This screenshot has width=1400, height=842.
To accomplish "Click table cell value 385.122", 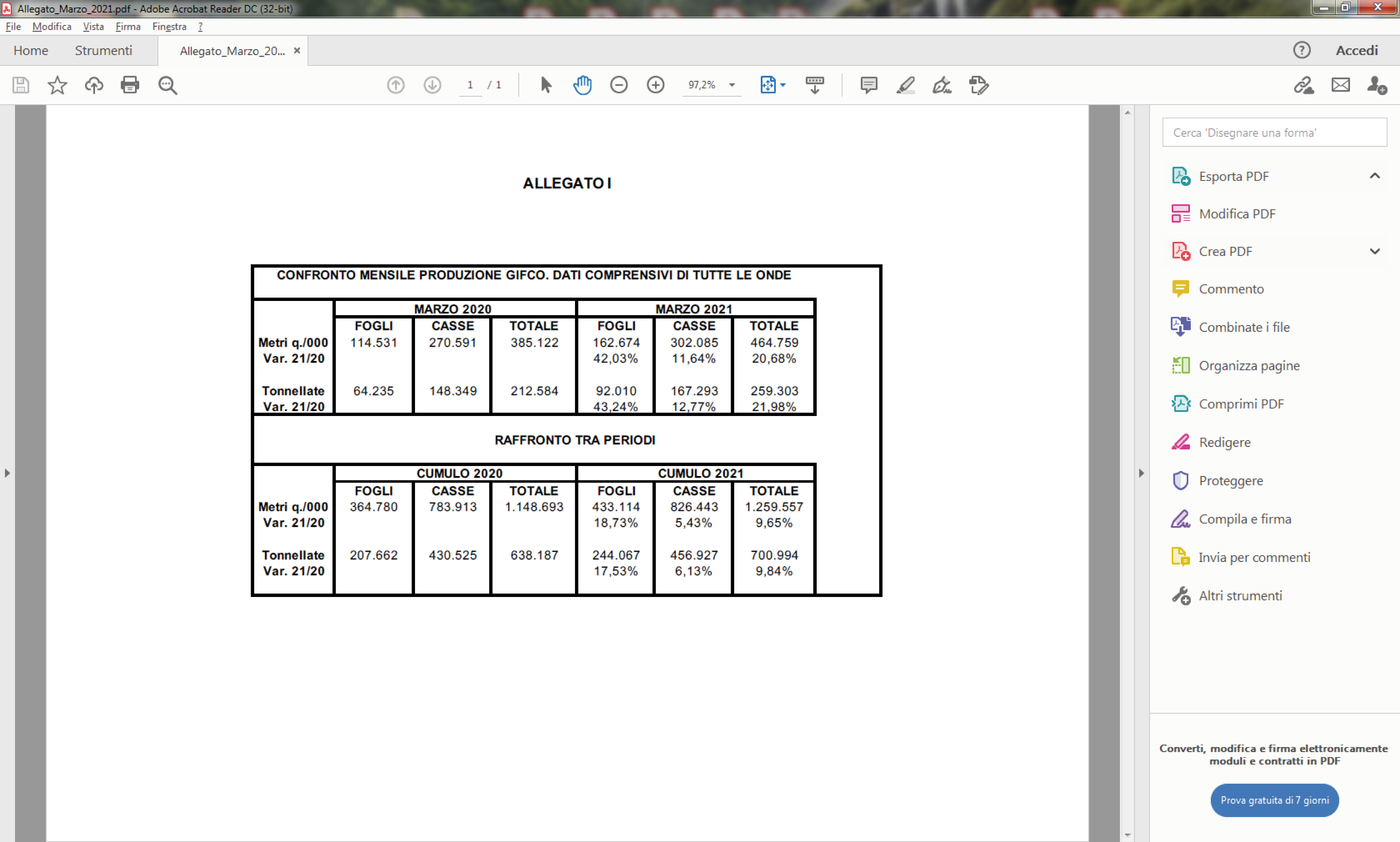I will (x=534, y=343).
